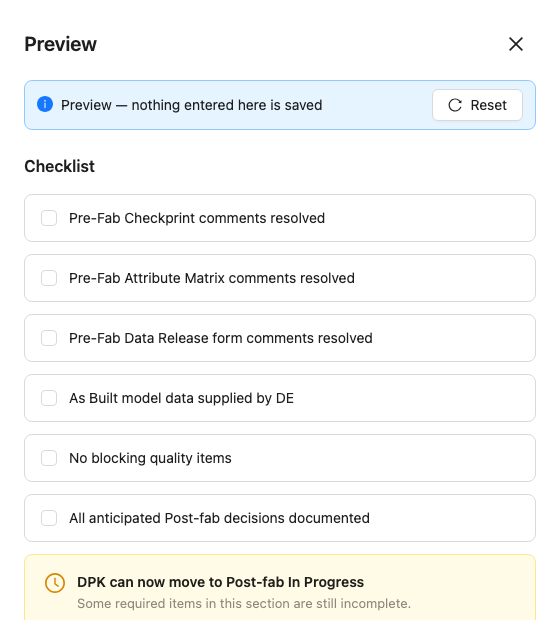Click the All anticipated Post-fab decisions label

[x=219, y=518]
